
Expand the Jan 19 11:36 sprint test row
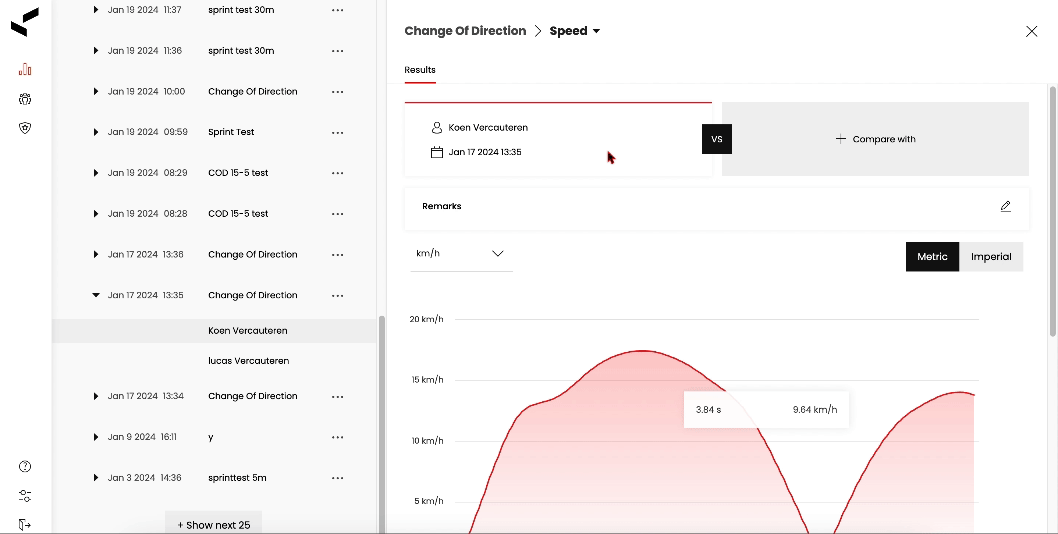pos(95,51)
